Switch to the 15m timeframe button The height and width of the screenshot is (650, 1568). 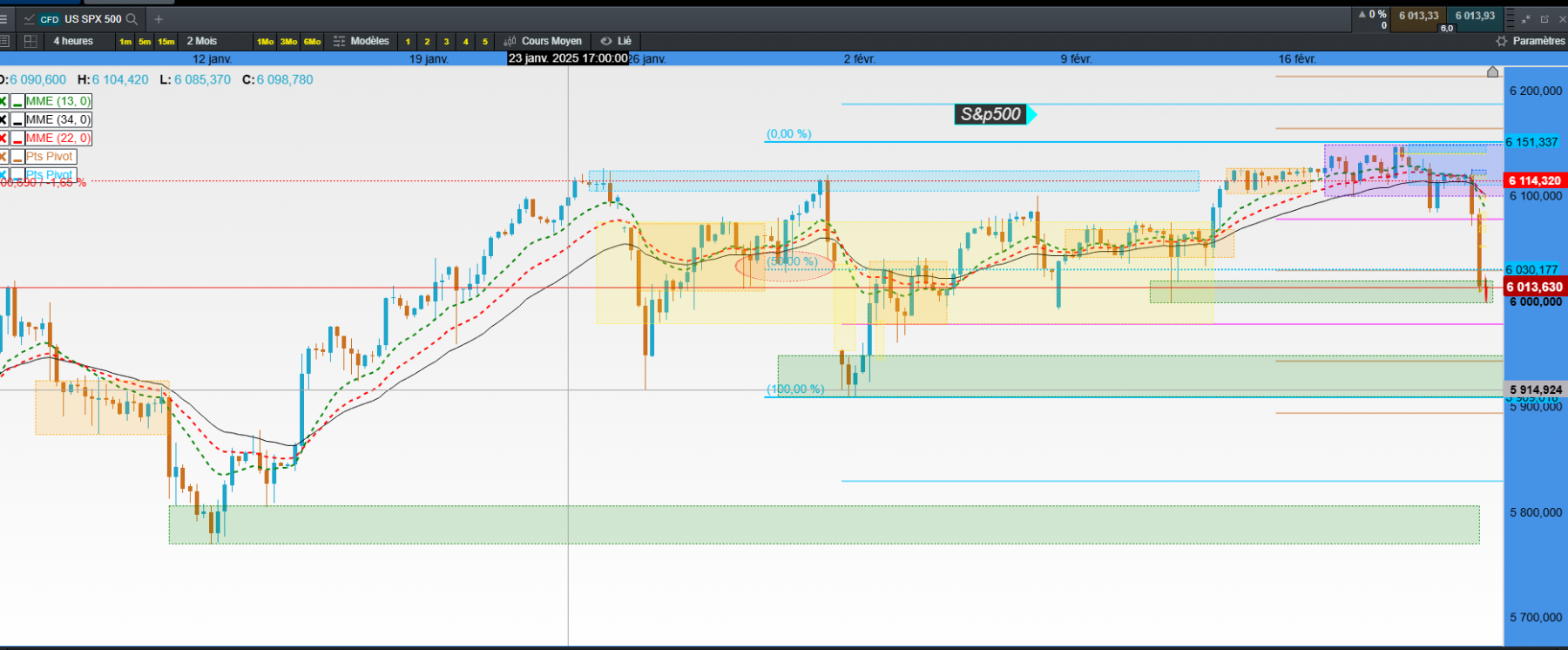tap(166, 42)
